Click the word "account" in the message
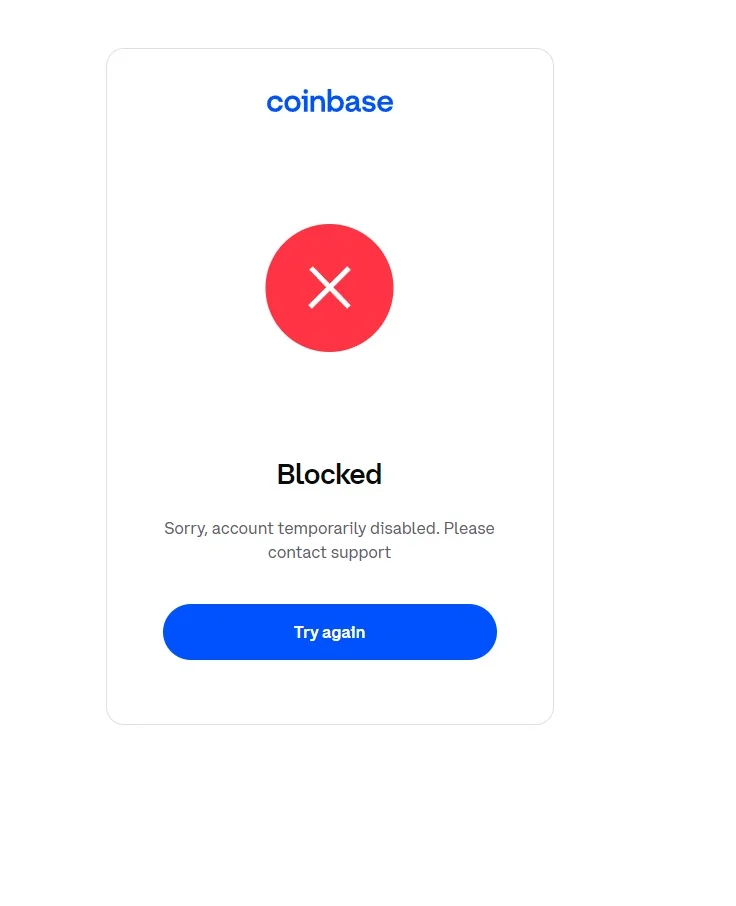Screen dimensions: 736x906 coord(243,528)
